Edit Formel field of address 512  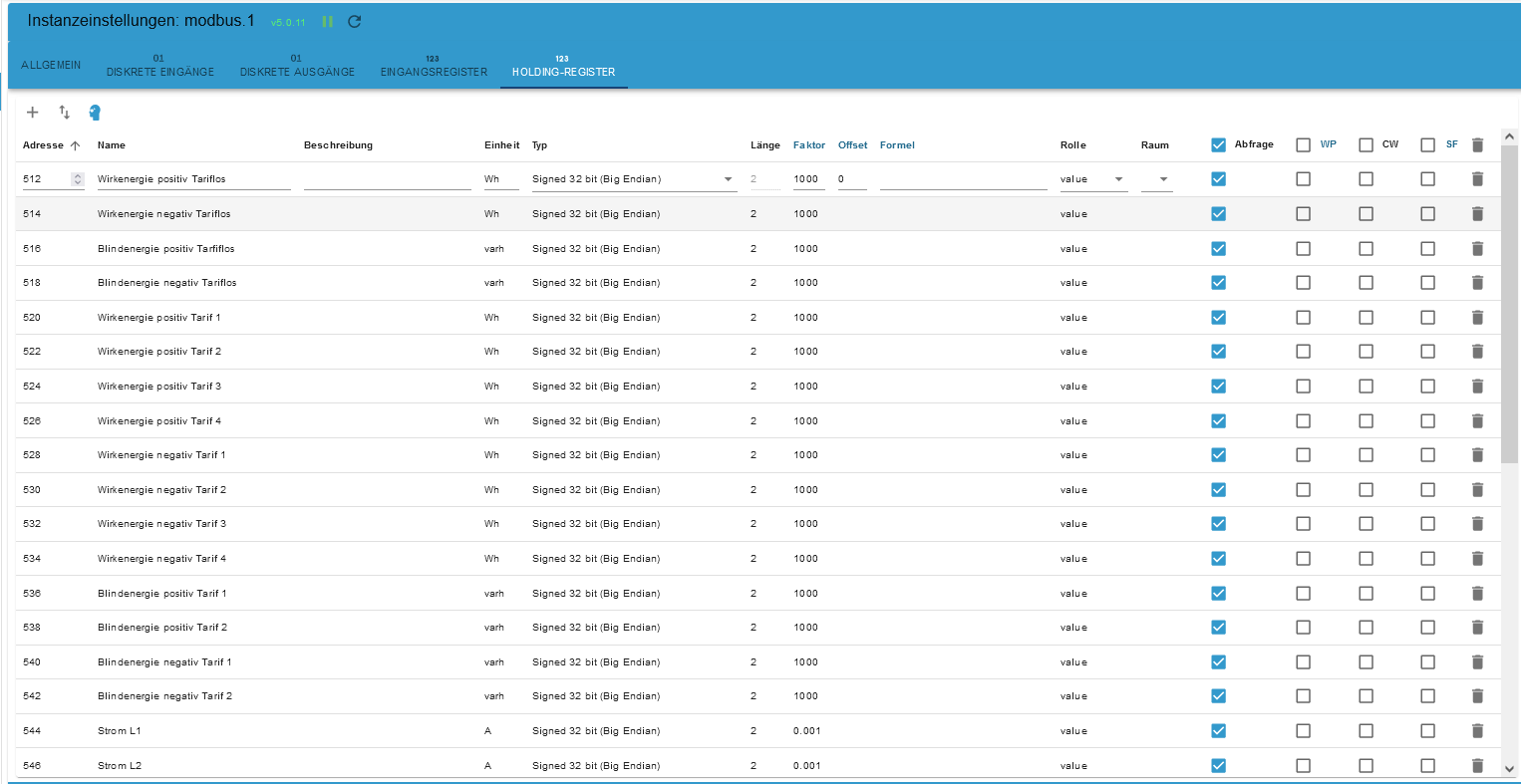point(963,179)
